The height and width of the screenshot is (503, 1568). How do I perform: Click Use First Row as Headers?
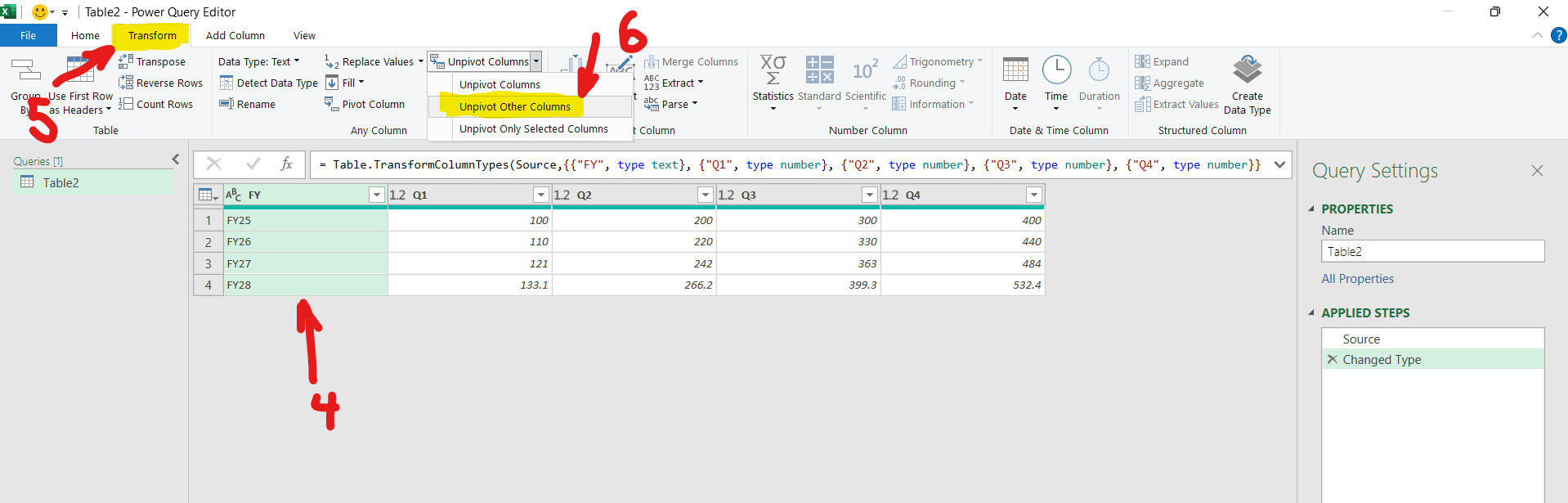click(80, 85)
